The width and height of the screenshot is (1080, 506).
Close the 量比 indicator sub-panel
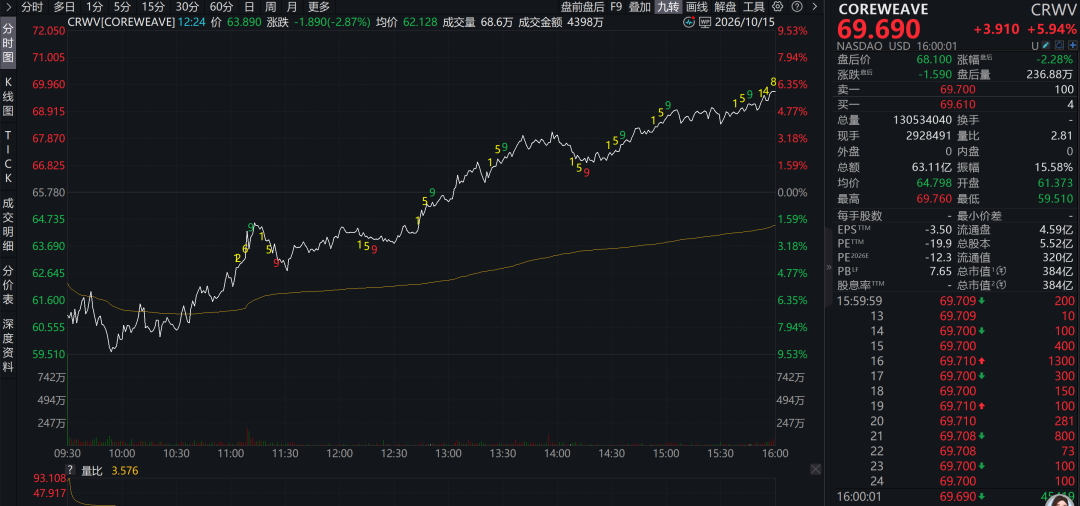point(816,470)
